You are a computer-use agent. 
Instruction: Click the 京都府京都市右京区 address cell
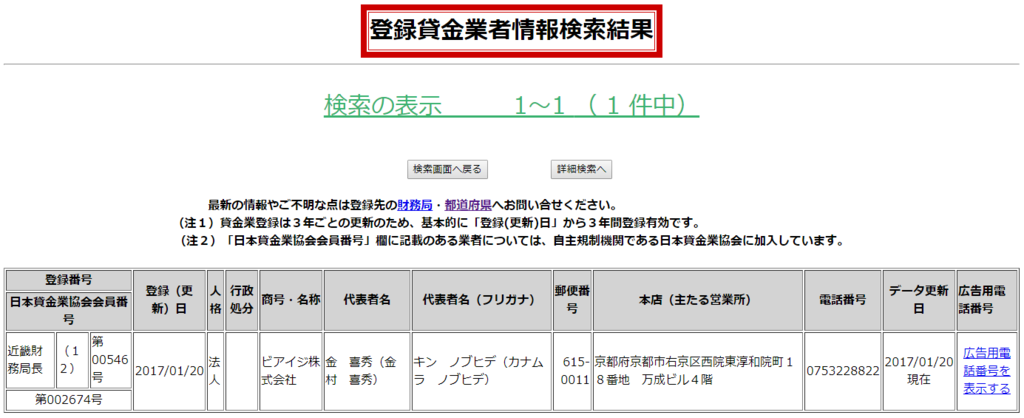pyautogui.click(x=698, y=370)
